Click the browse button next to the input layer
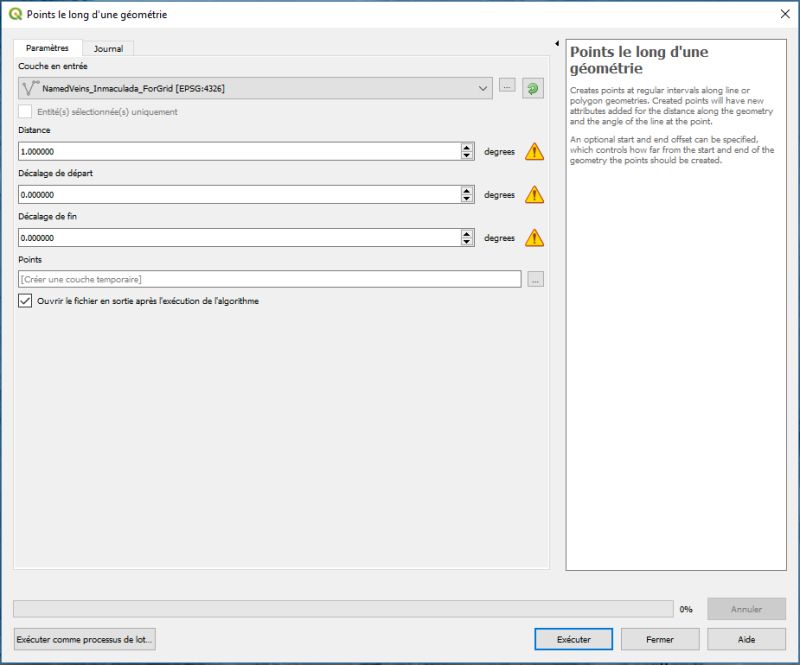800x665 pixels. 506,86
